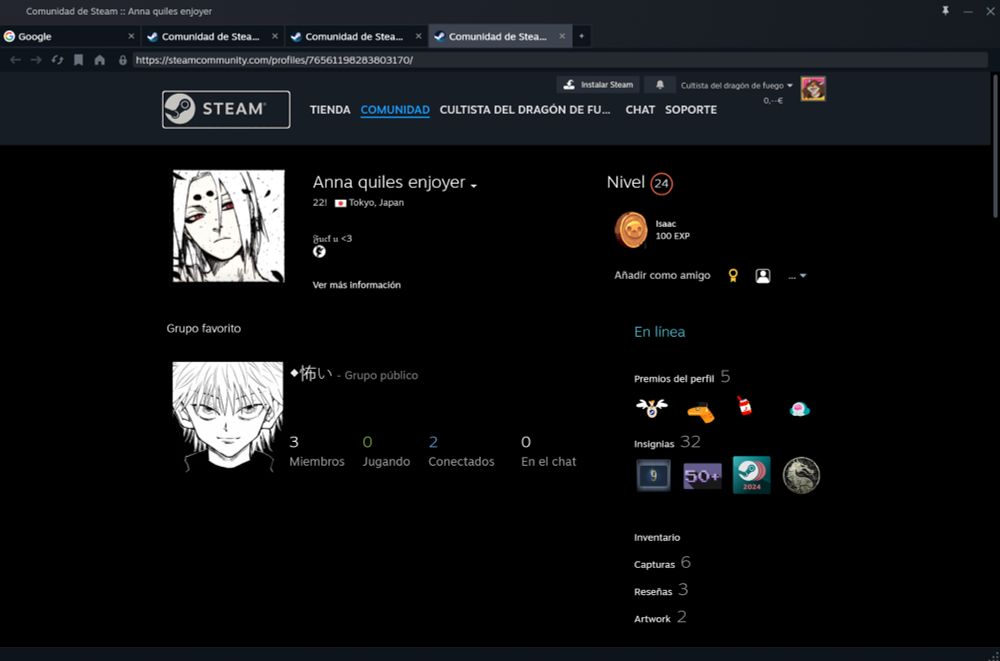The image size is (1000, 661).
Task: Click the 0 Jugando group stat
Action: [x=386, y=451]
